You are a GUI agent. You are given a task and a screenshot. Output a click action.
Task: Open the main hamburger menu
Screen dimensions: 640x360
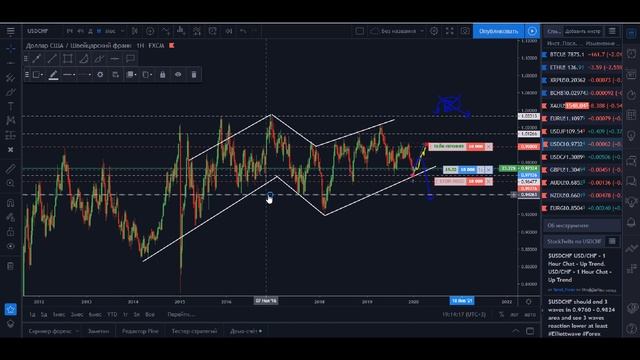(x=10, y=31)
